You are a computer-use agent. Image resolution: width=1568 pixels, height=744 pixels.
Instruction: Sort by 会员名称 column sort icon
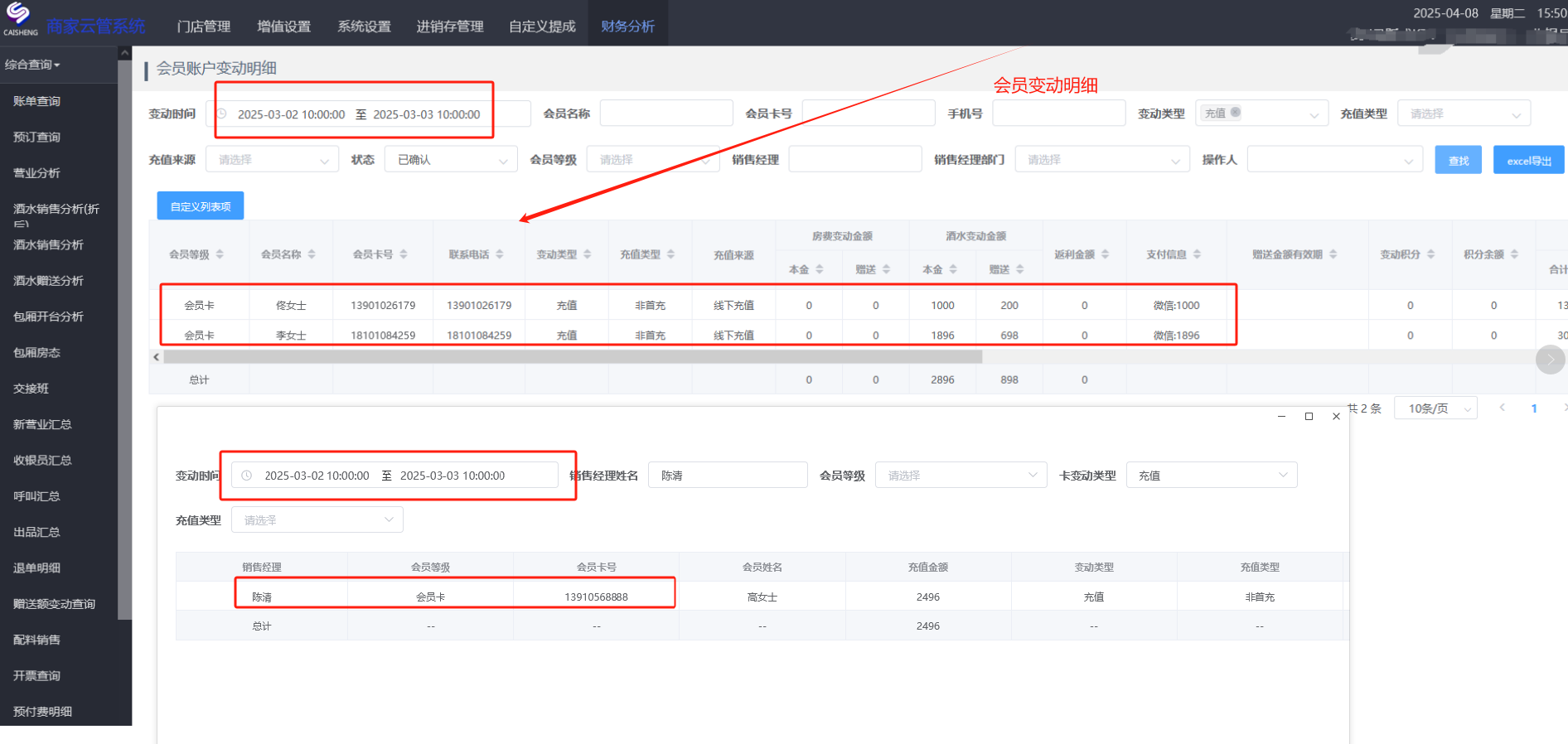tap(312, 254)
